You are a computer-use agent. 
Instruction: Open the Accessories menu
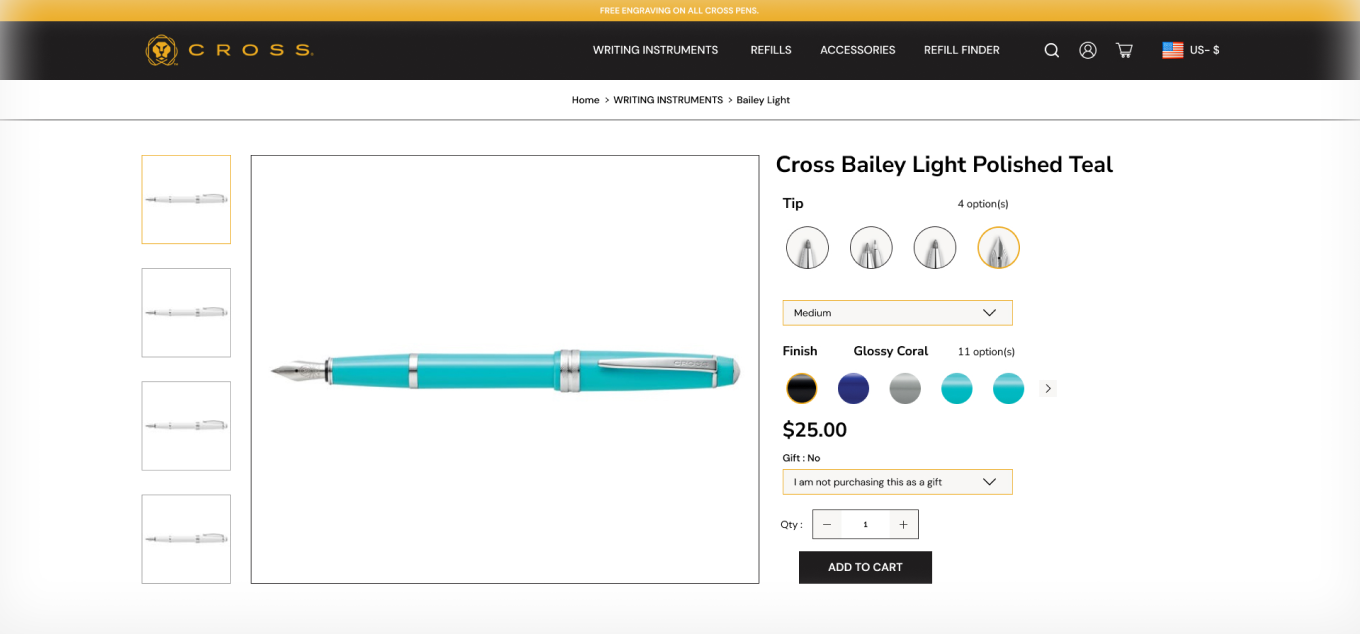click(x=857, y=50)
